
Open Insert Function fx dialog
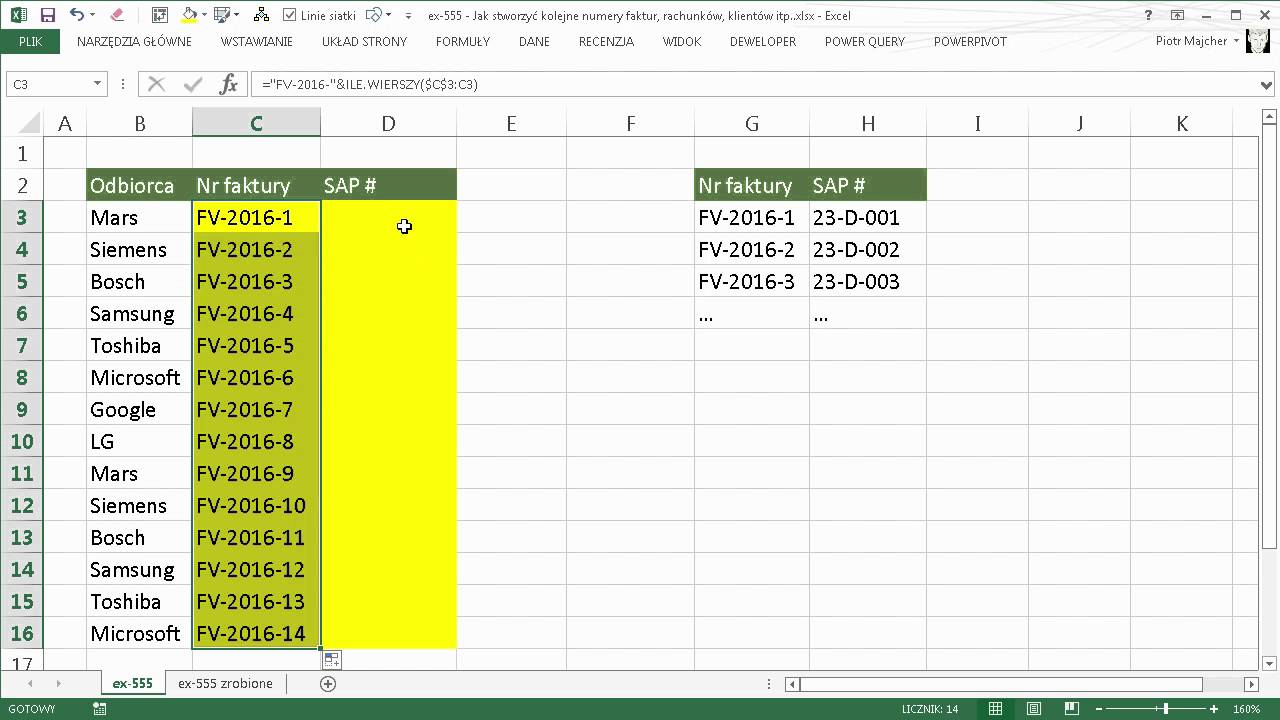point(228,84)
